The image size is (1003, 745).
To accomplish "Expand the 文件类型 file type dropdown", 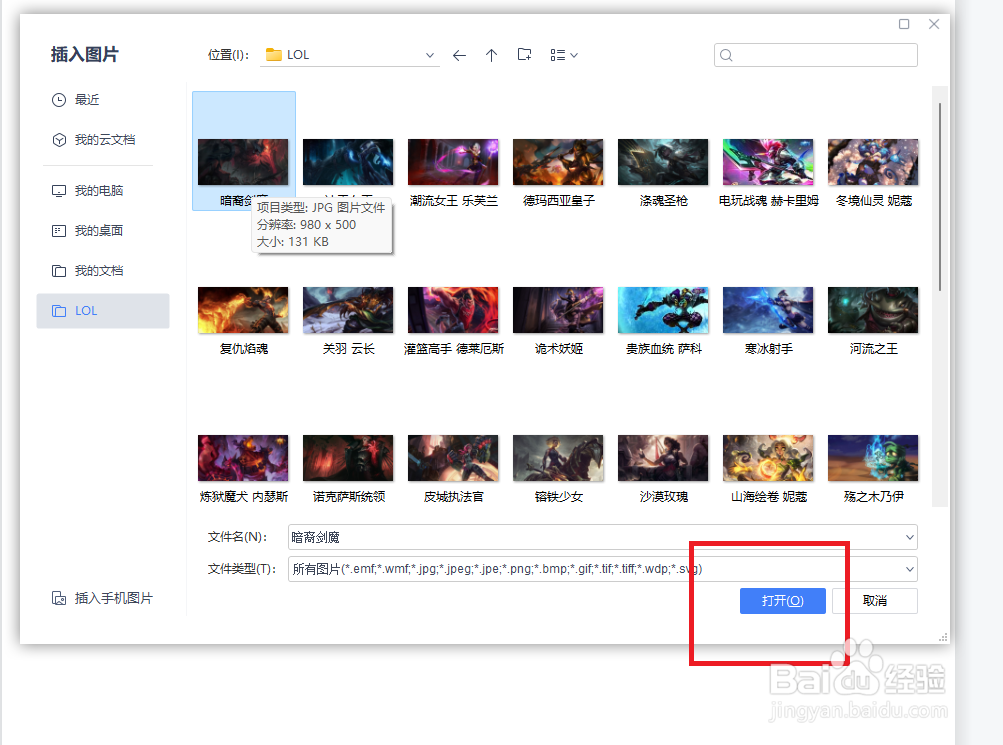I will (909, 569).
